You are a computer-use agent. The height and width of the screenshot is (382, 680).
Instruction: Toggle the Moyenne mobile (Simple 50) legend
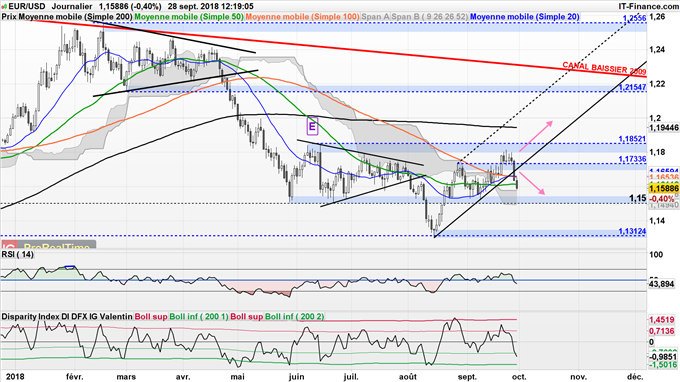[189, 16]
